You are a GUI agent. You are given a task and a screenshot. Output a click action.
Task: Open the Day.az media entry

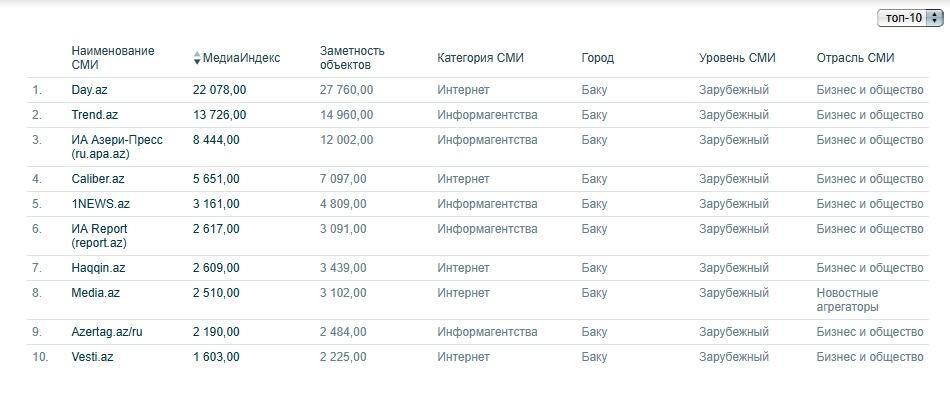pos(89,90)
